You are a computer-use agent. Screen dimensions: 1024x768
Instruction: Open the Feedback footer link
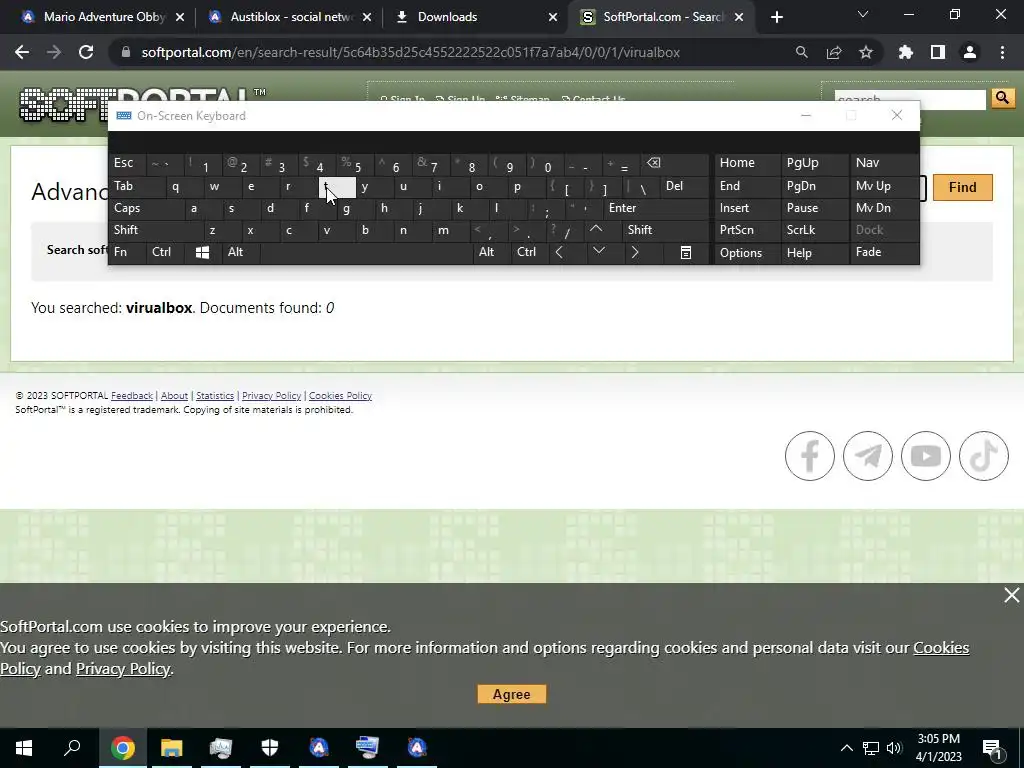pos(131,396)
